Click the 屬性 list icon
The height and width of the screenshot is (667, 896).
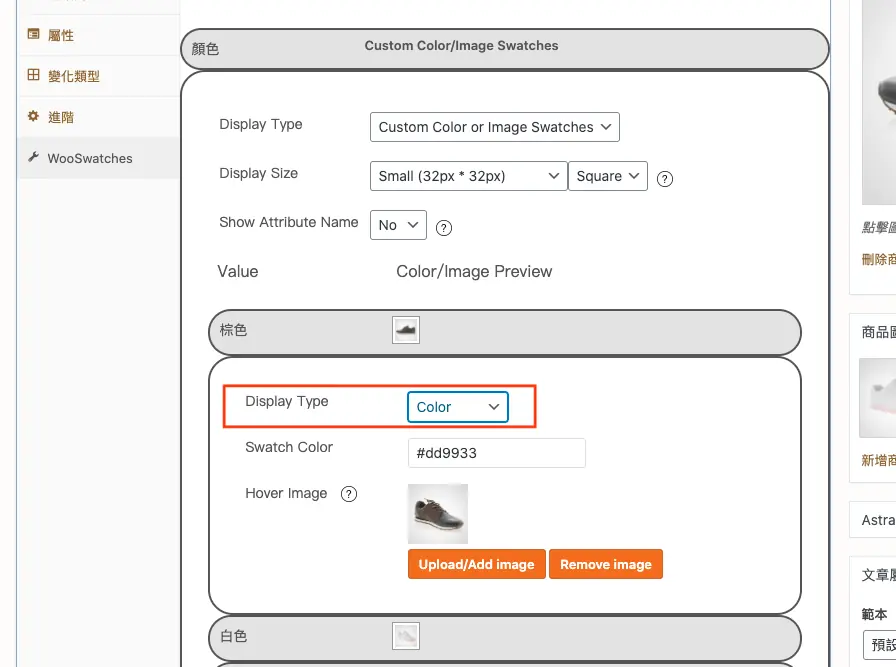coord(34,34)
